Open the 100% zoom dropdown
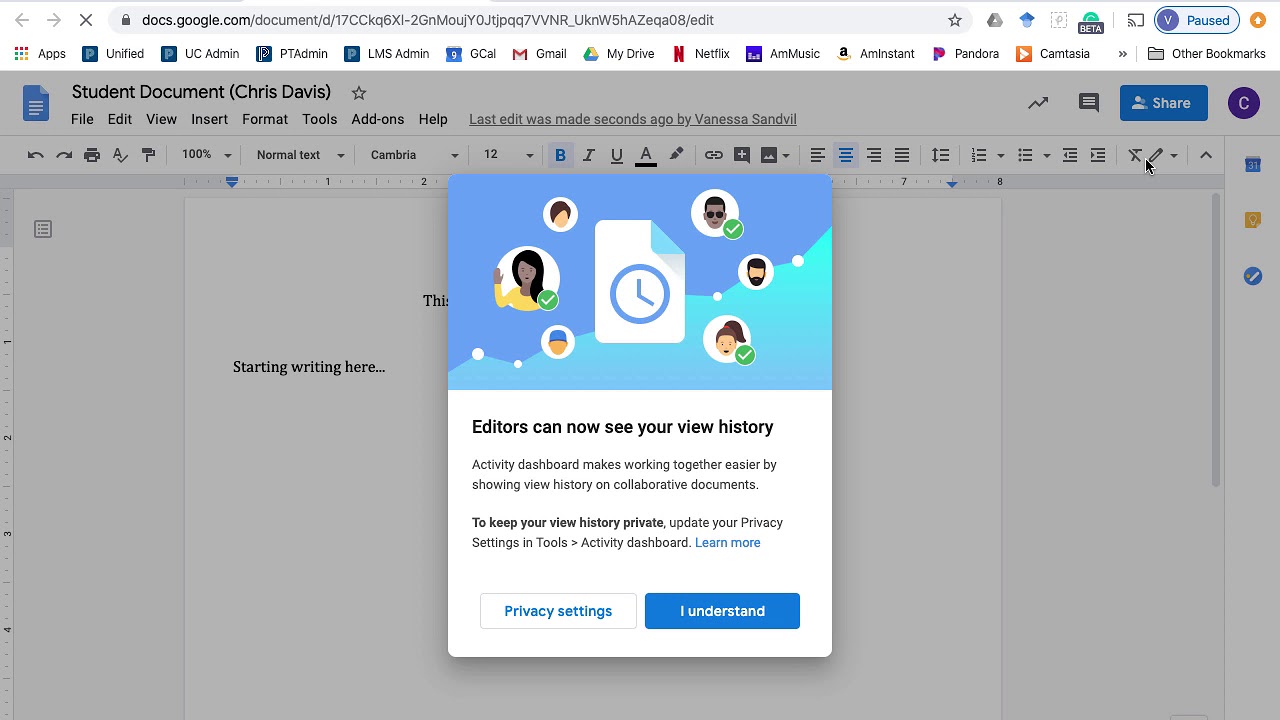The width and height of the screenshot is (1280, 720). point(206,155)
